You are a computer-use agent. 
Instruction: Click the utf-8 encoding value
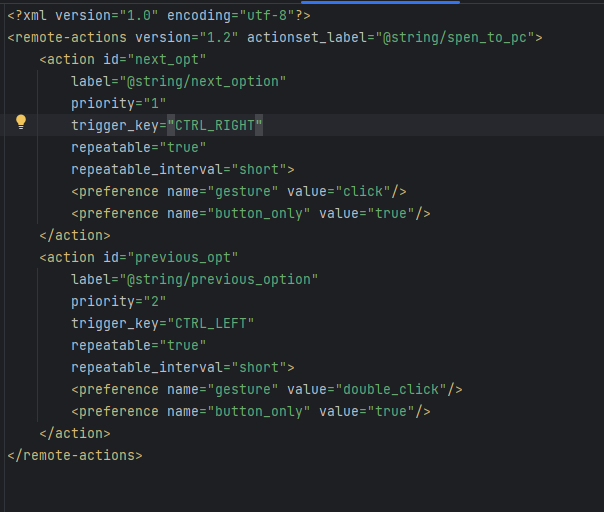tap(267, 15)
